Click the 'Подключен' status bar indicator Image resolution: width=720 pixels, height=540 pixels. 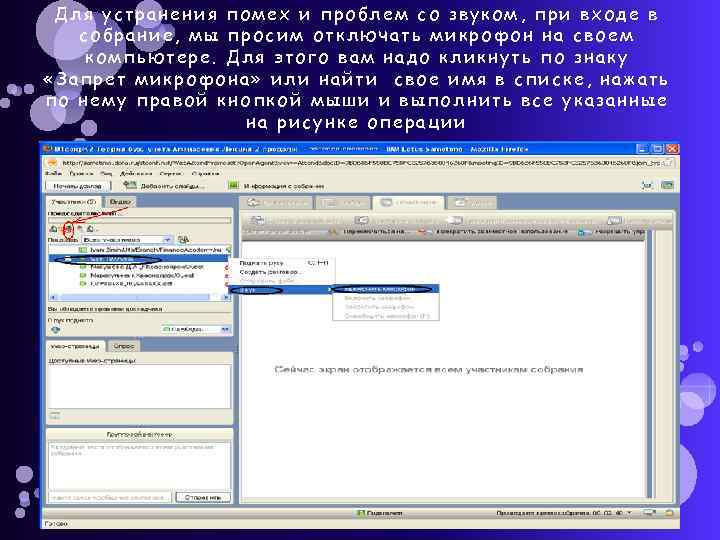pos(380,513)
